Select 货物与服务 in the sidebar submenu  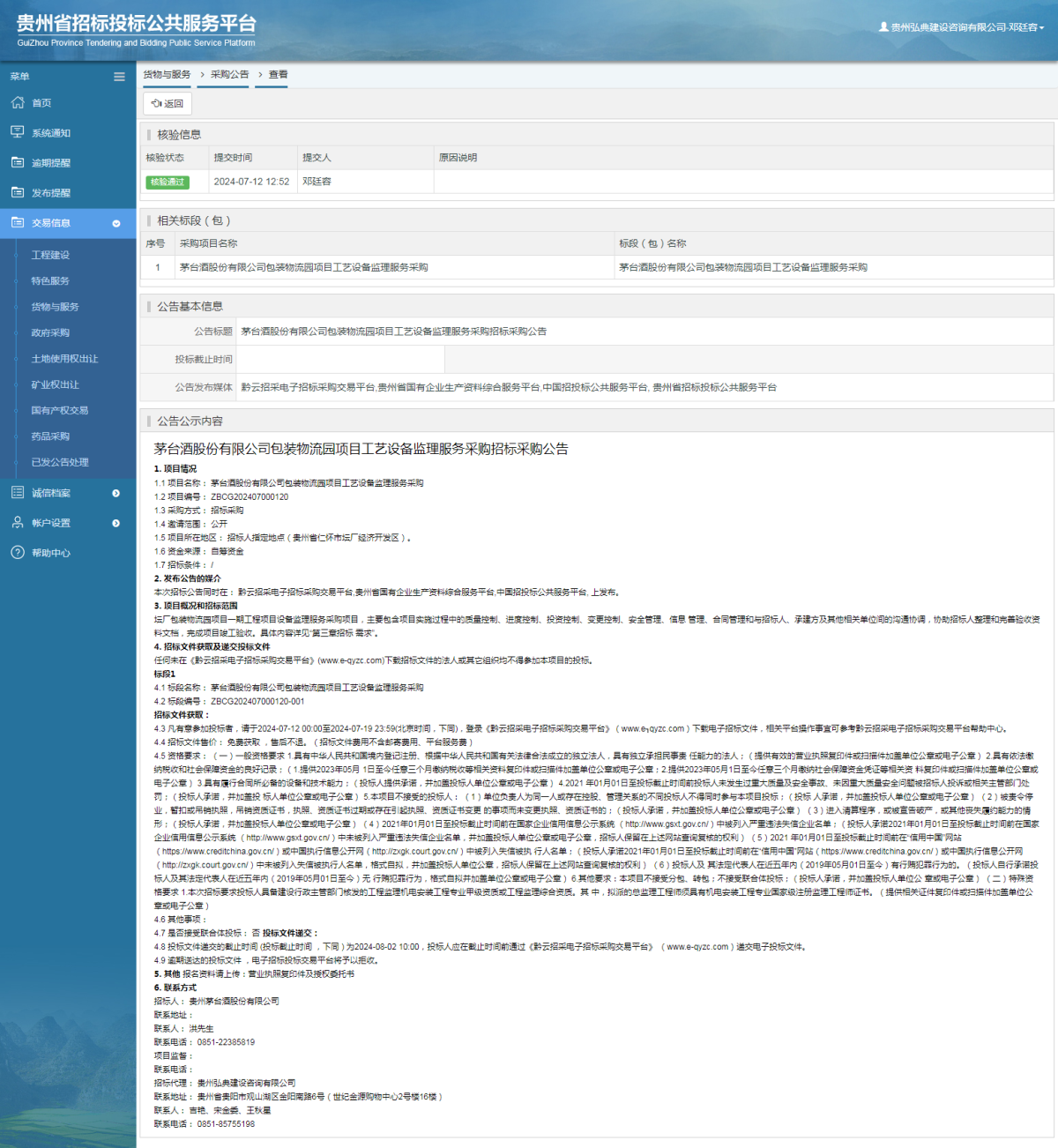[55, 307]
